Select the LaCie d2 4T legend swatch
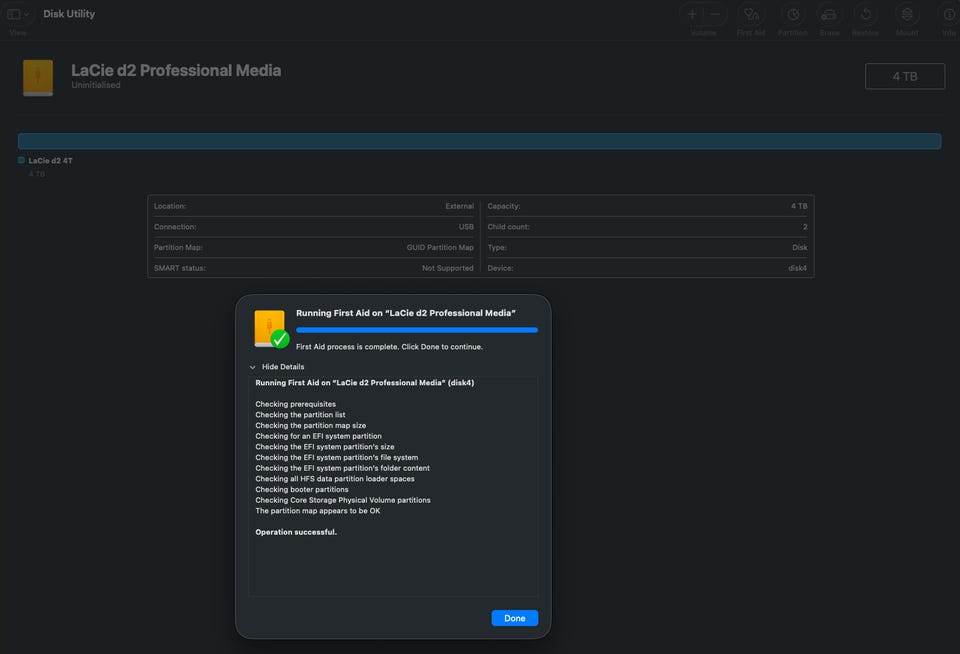960x654 pixels. coord(22,160)
